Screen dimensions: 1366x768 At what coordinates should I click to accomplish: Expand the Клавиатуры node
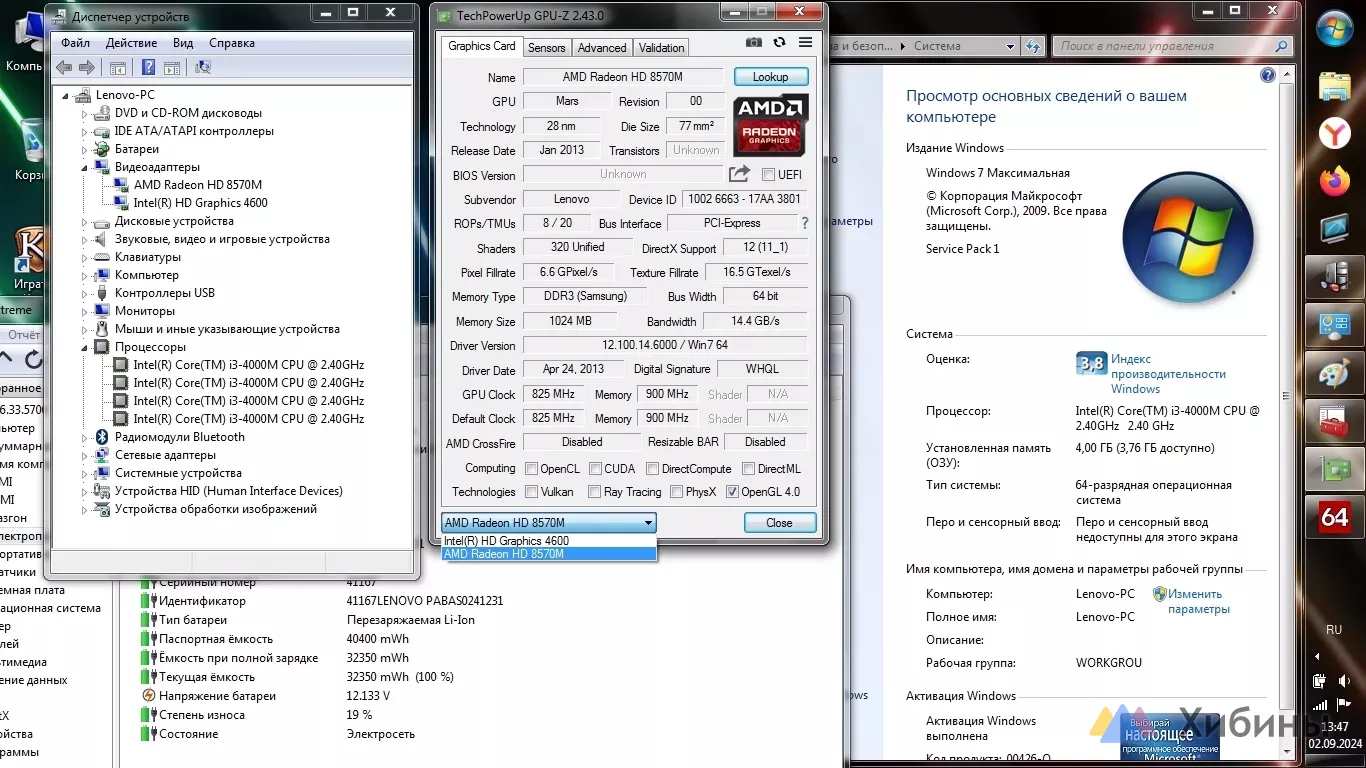pos(85,257)
